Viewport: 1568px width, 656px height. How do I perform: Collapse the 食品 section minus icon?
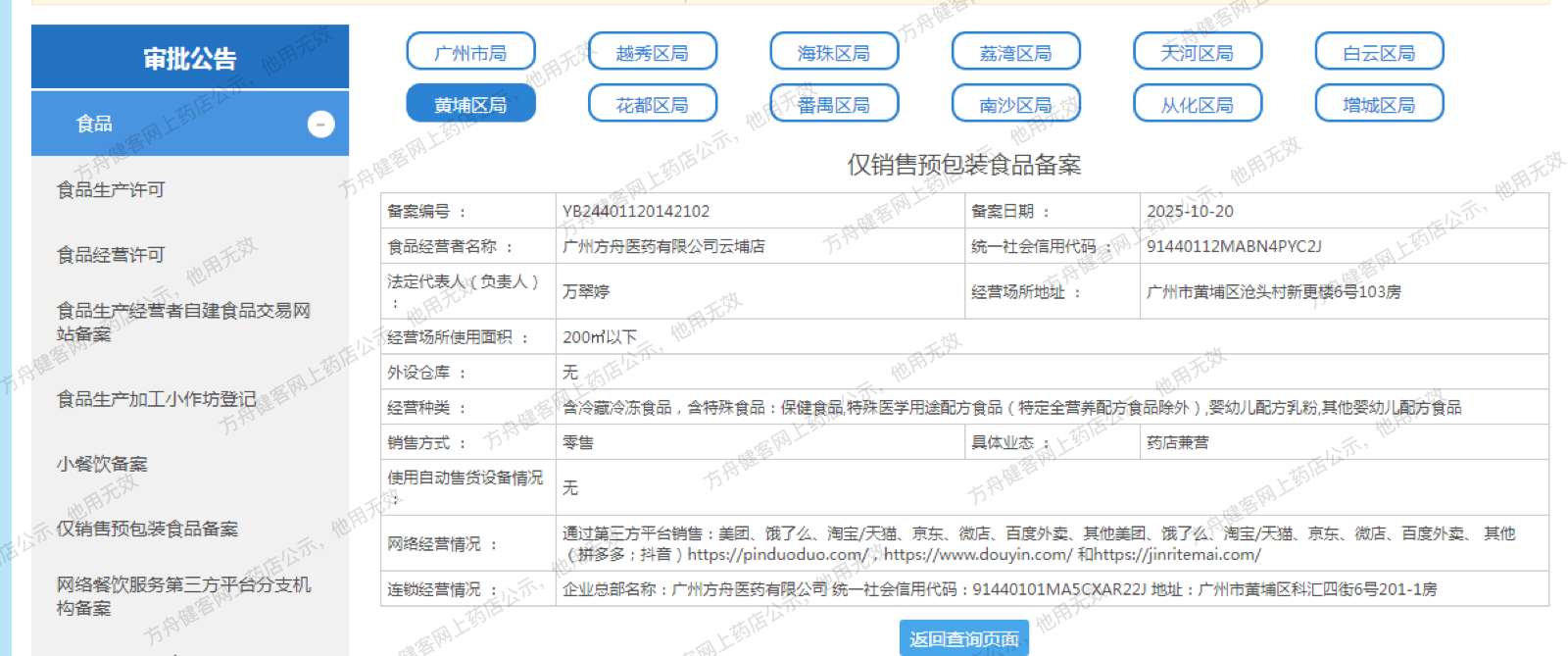tap(320, 124)
